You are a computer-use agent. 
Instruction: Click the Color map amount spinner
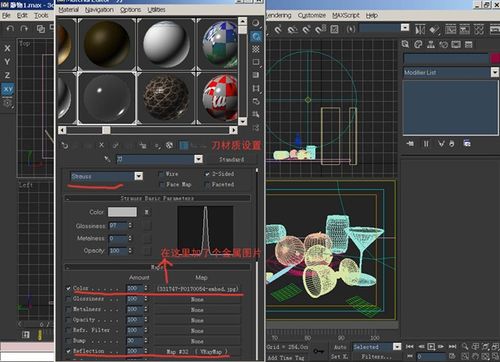coord(146,288)
